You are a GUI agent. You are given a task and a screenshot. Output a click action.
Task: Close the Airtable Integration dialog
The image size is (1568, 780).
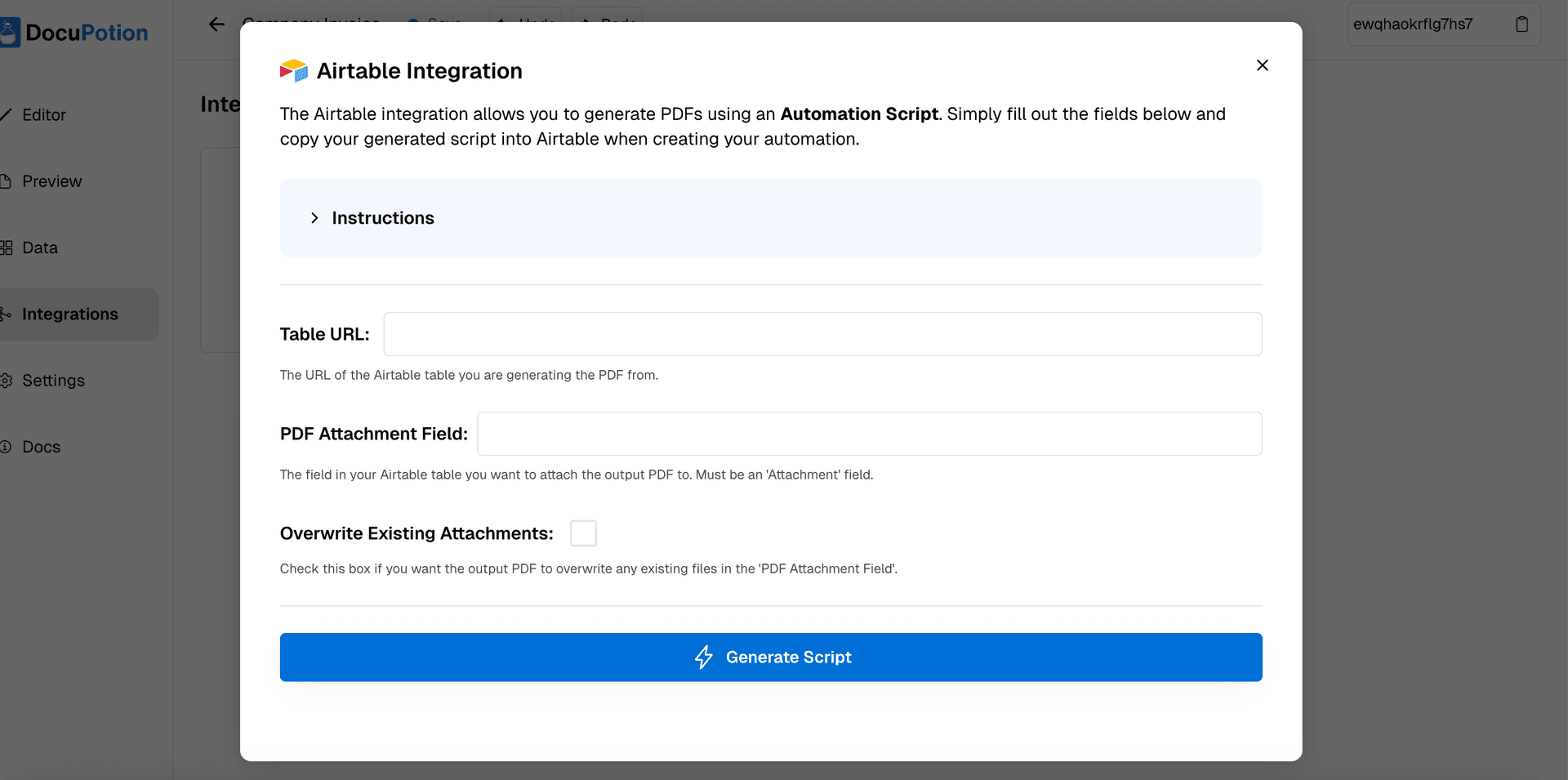[1262, 65]
